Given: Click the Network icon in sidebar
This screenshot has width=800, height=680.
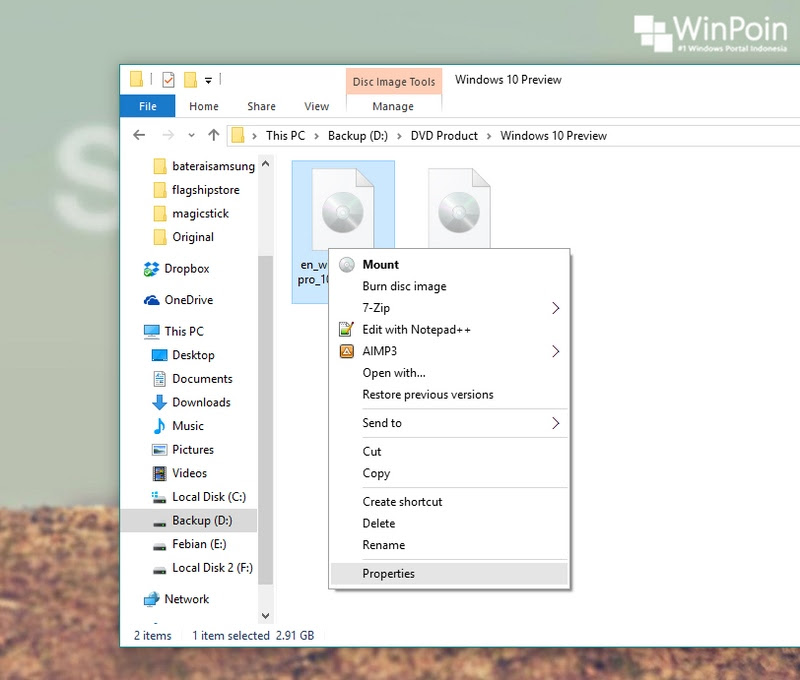Looking at the screenshot, I should 152,599.
